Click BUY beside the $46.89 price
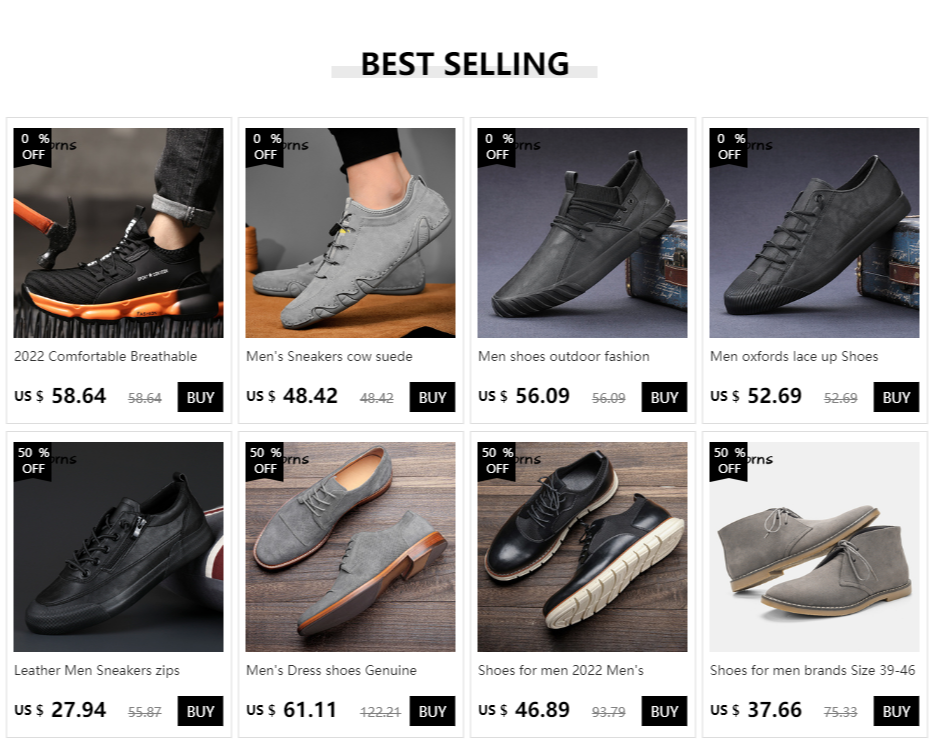The width and height of the screenshot is (932, 749). point(664,711)
